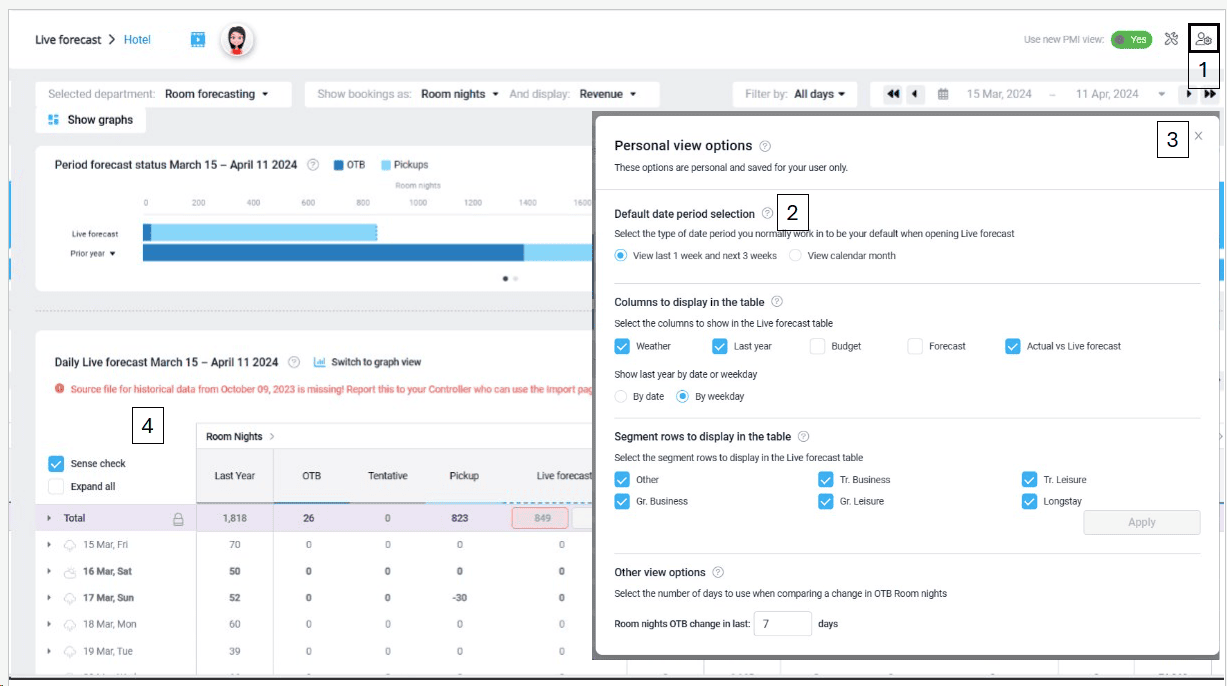Viewport: 1227px width, 686px height.
Task: Click help icon beside Period forecast status
Action: (313, 165)
